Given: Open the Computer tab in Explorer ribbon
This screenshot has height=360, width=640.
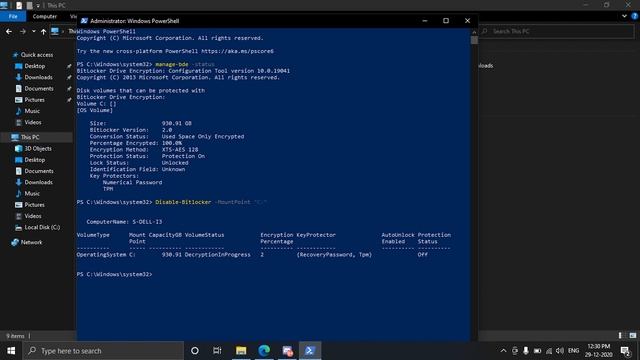Looking at the screenshot, I should tap(44, 16).
